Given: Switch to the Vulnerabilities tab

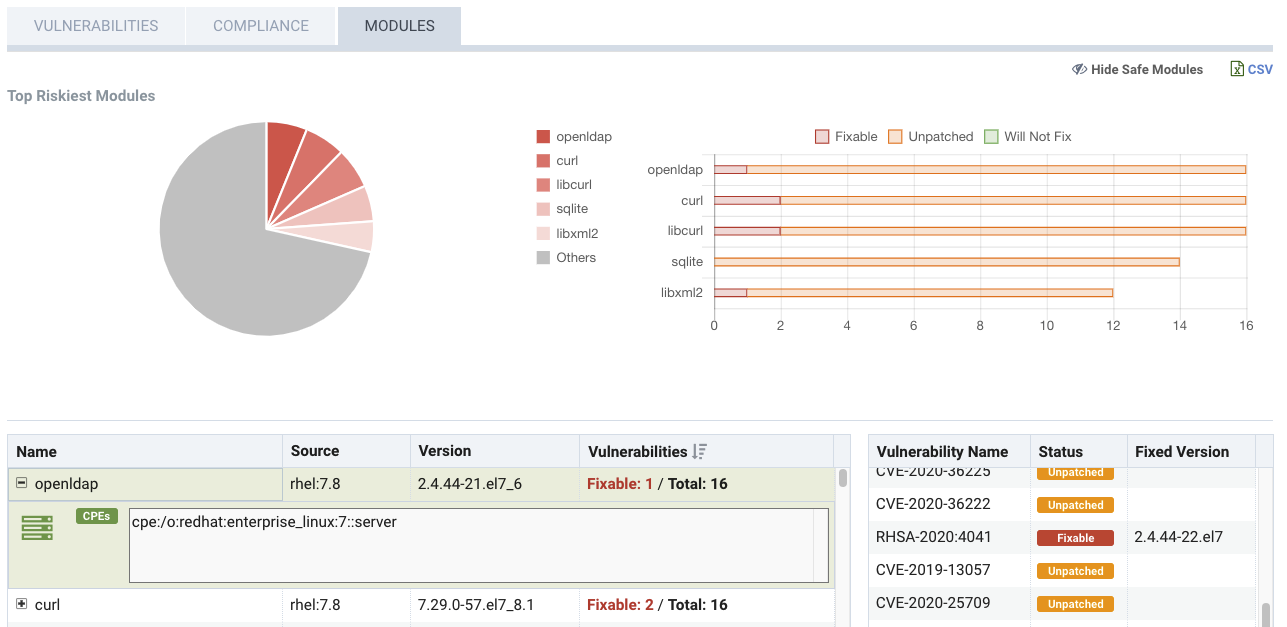Looking at the screenshot, I should tap(96, 26).
